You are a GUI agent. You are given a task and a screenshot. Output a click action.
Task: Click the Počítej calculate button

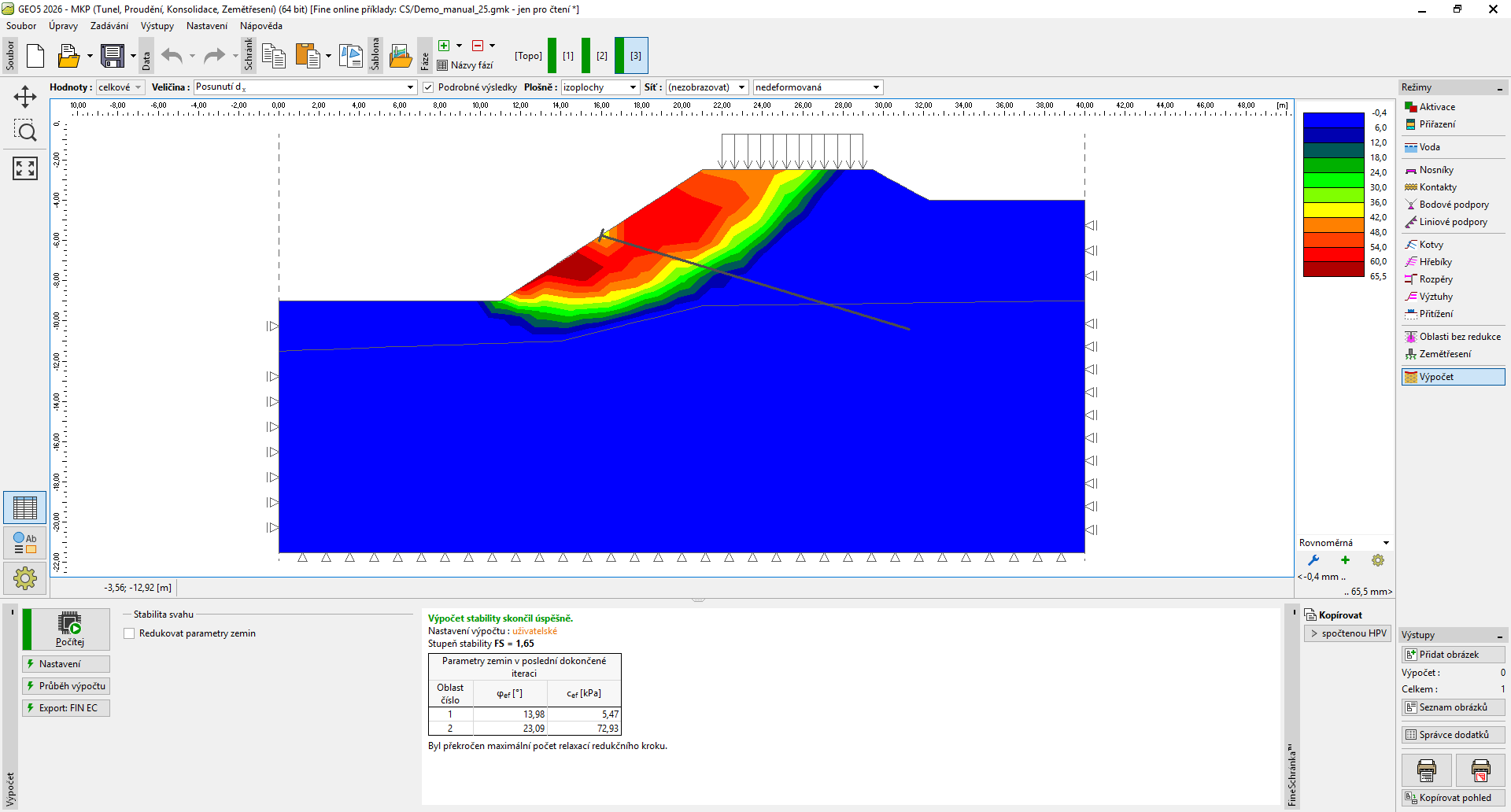(70, 629)
